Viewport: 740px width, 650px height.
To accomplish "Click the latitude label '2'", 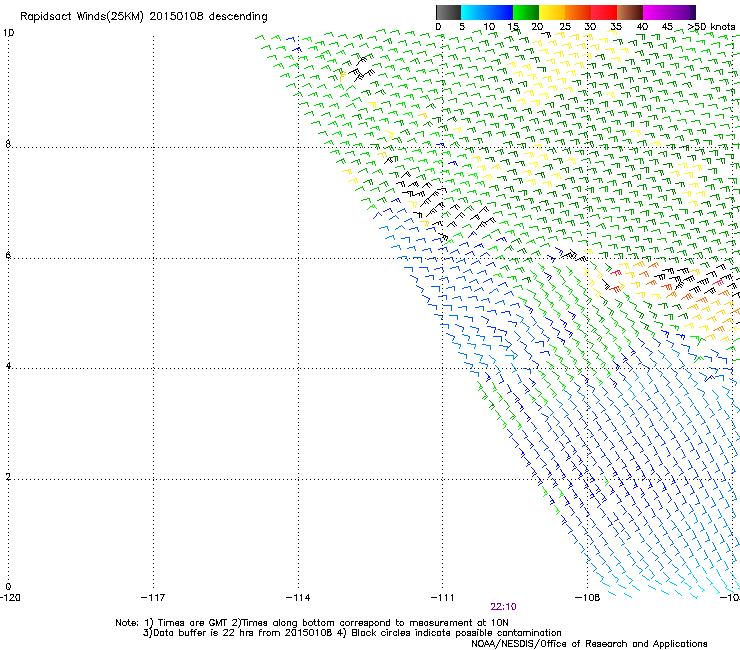I will coord(8,477).
